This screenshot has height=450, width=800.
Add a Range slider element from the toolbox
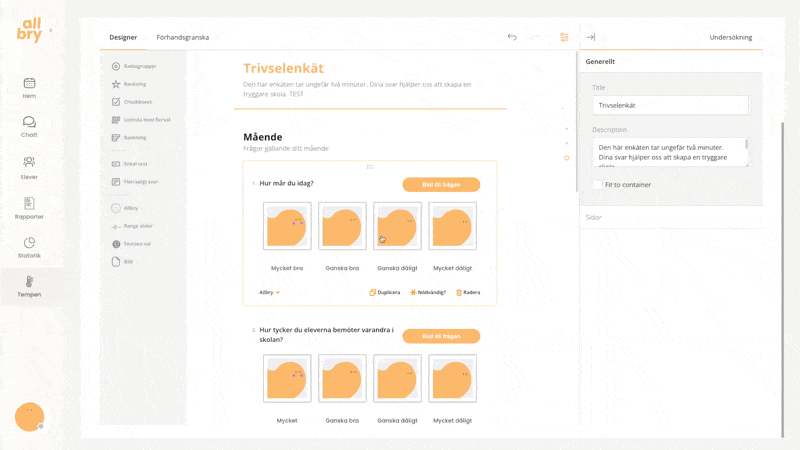tap(132, 226)
